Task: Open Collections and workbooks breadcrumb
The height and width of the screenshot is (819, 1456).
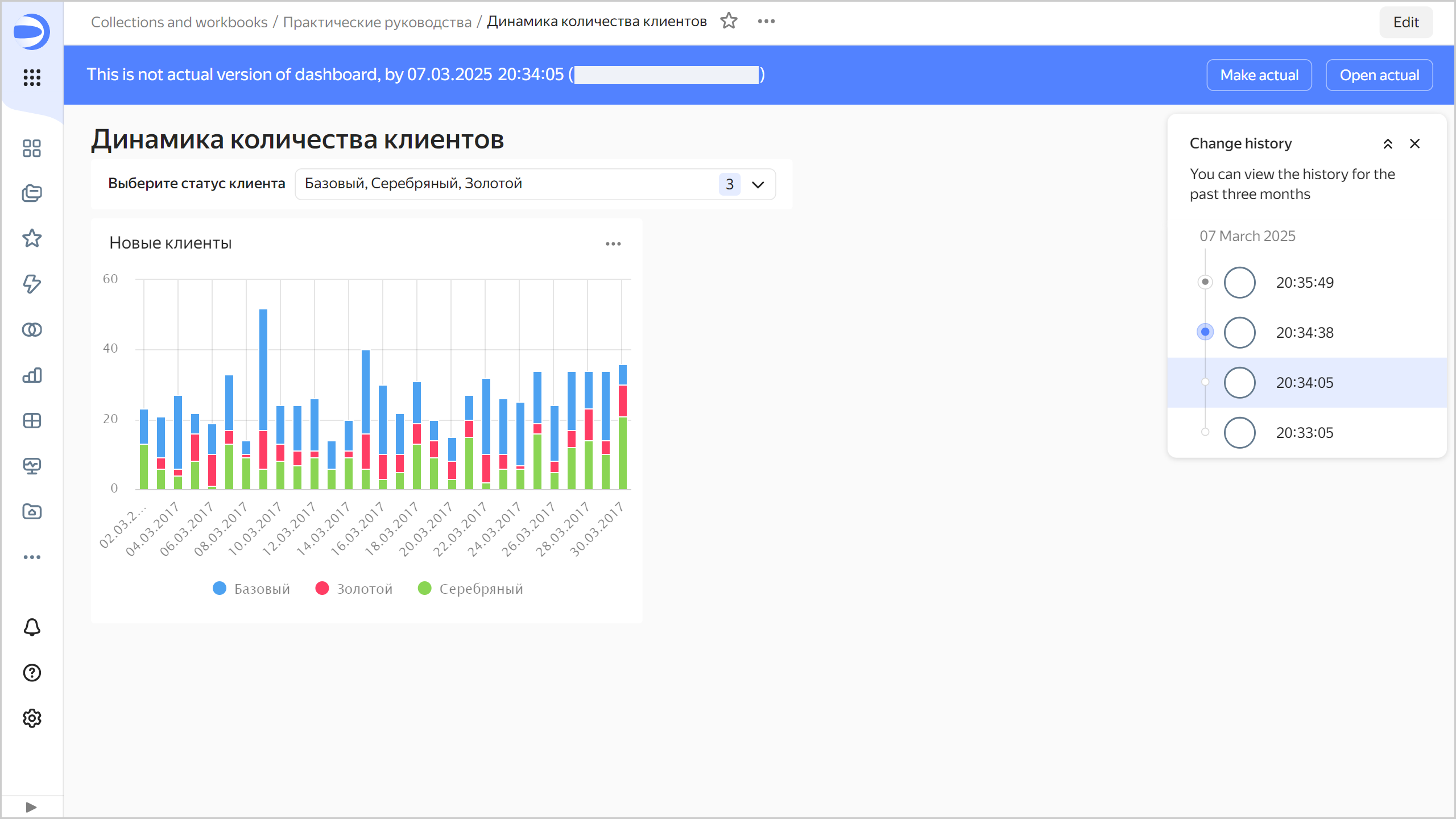Action: 179,22
